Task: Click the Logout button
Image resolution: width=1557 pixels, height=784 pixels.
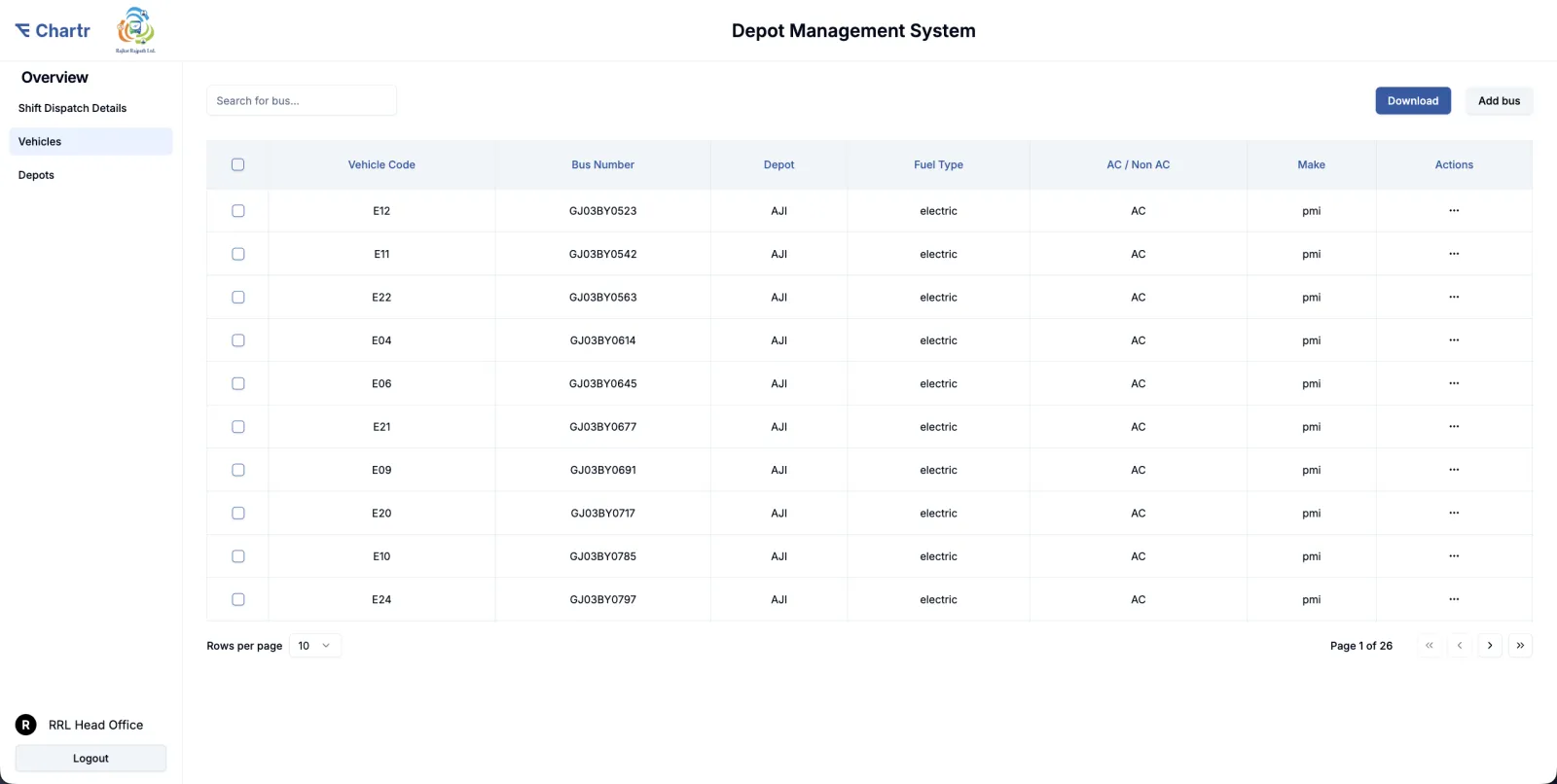Action: tap(91, 759)
